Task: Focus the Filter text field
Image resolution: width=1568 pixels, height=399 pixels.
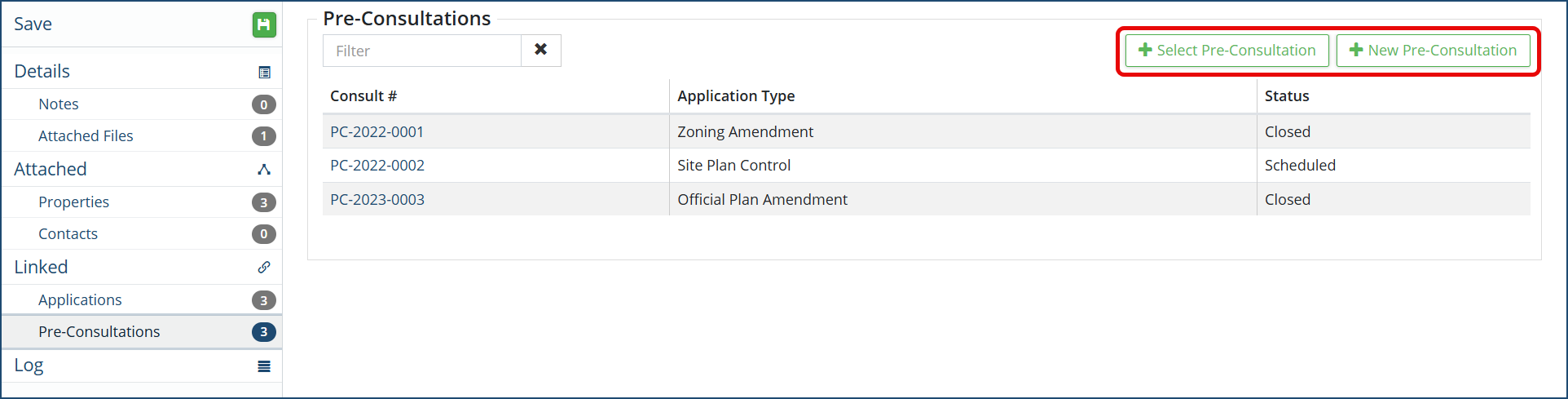Action: point(422,51)
